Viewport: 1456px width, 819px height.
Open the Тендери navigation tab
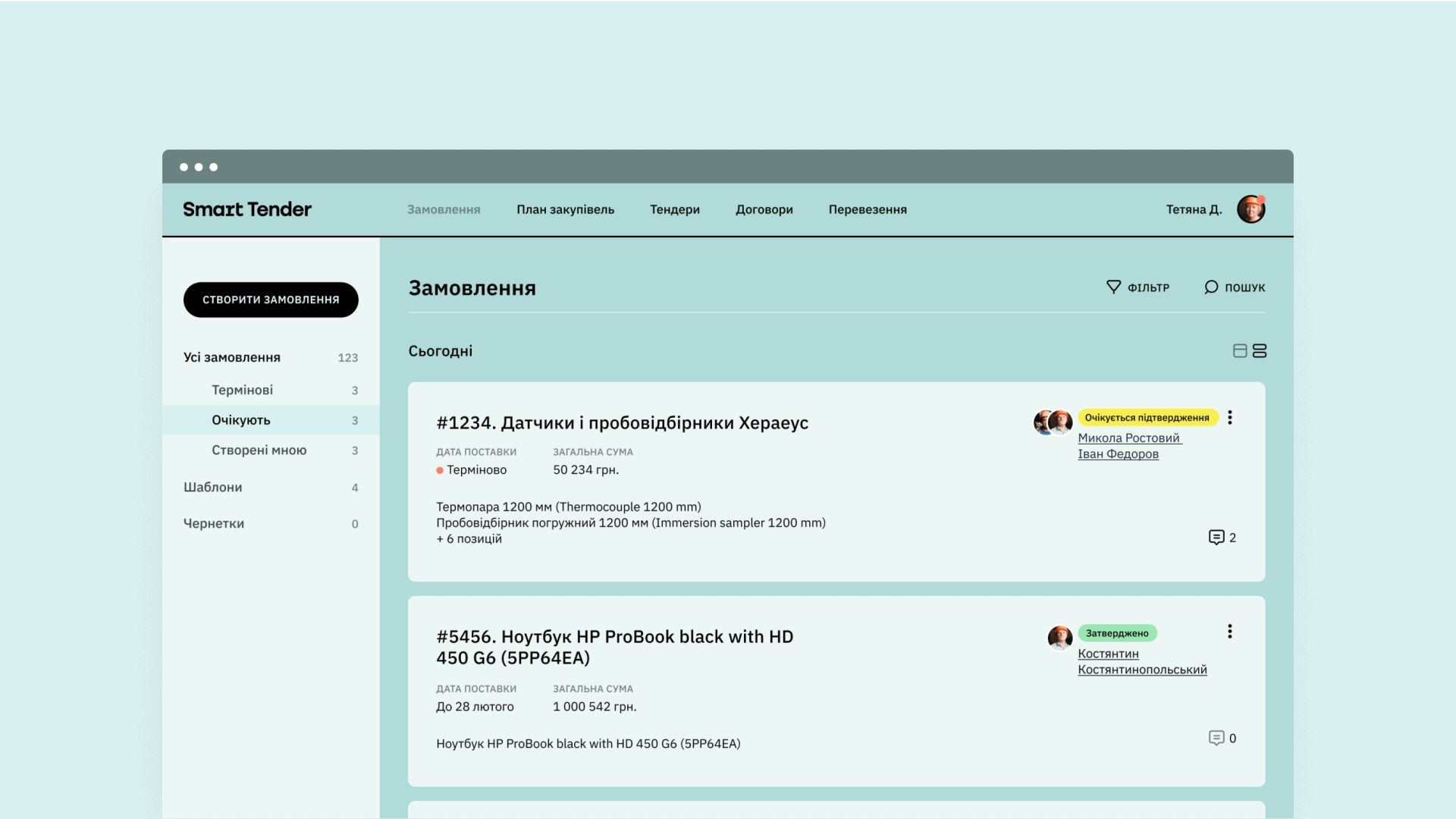coord(674,209)
